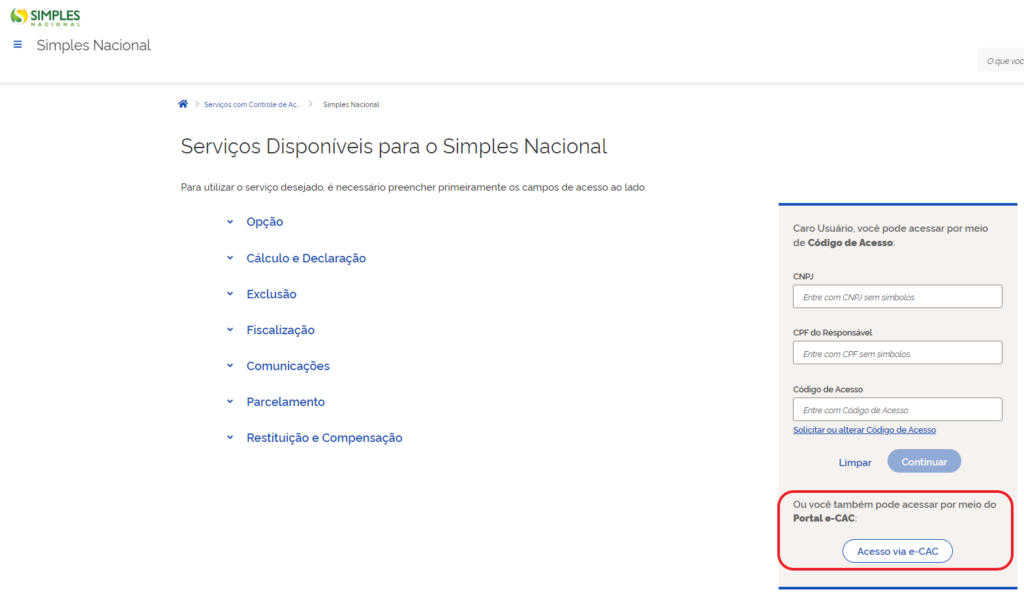Image resolution: width=1024 pixels, height=596 pixels.
Task: Open 'Solicitar ou alterar Código de Acesso' link
Action: pyautogui.click(x=864, y=430)
